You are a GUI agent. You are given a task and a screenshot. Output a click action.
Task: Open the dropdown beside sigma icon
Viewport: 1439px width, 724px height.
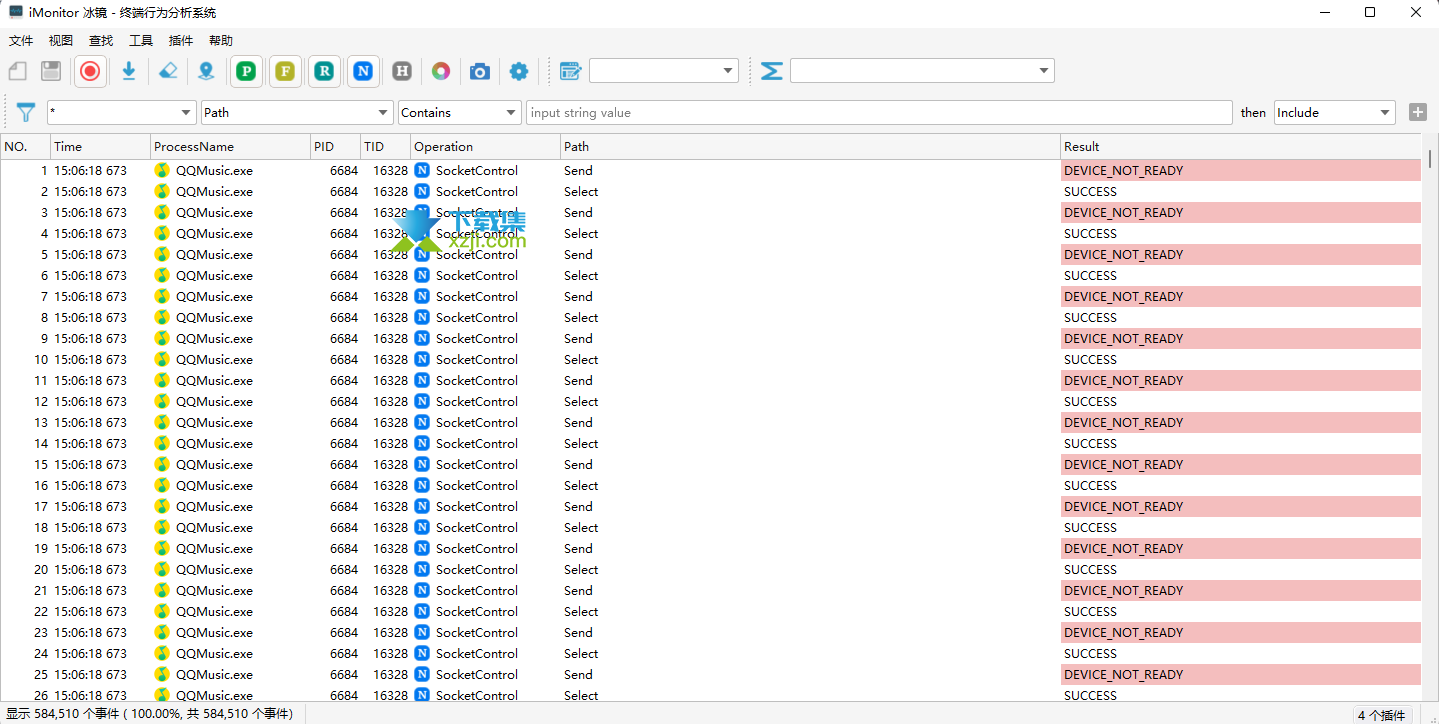[922, 71]
